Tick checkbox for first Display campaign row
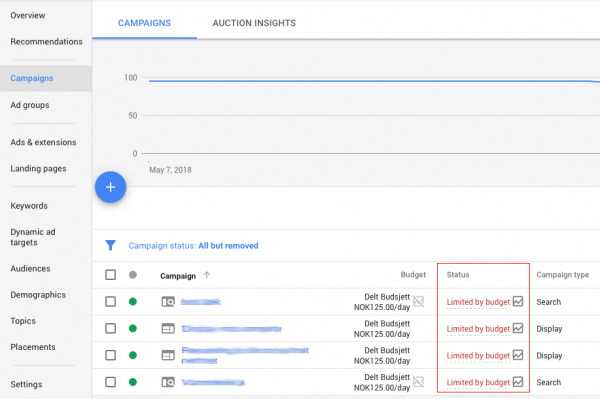Screen dimensions: 600x399 111,328
